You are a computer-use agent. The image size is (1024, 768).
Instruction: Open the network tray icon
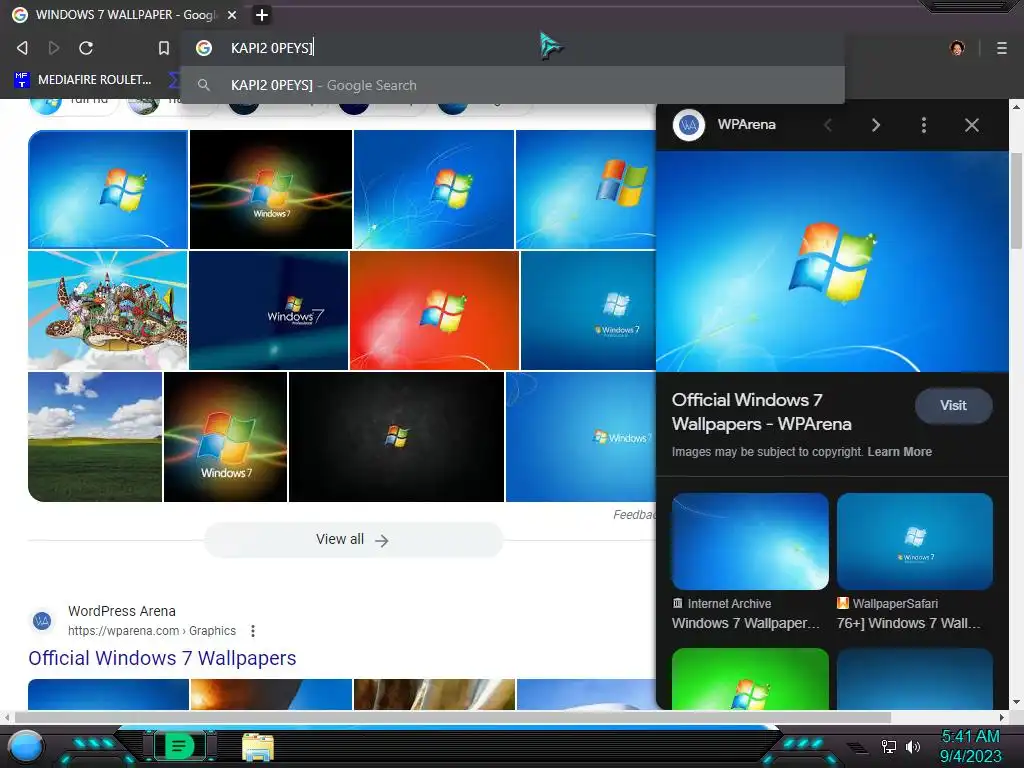pos(888,746)
